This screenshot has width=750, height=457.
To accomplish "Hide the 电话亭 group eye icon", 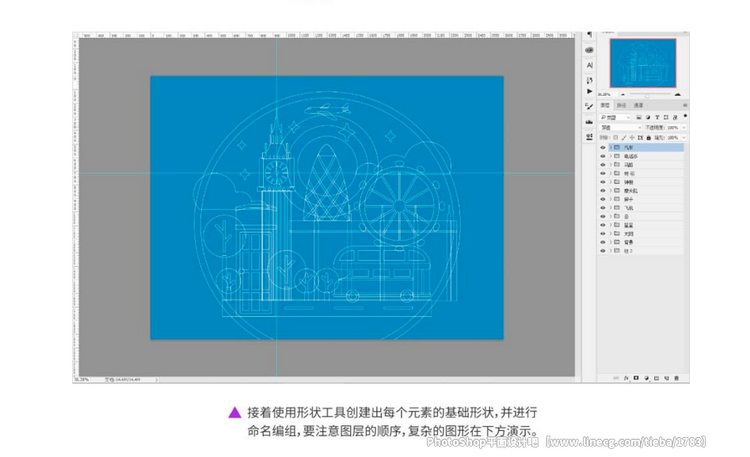I will (x=603, y=156).
